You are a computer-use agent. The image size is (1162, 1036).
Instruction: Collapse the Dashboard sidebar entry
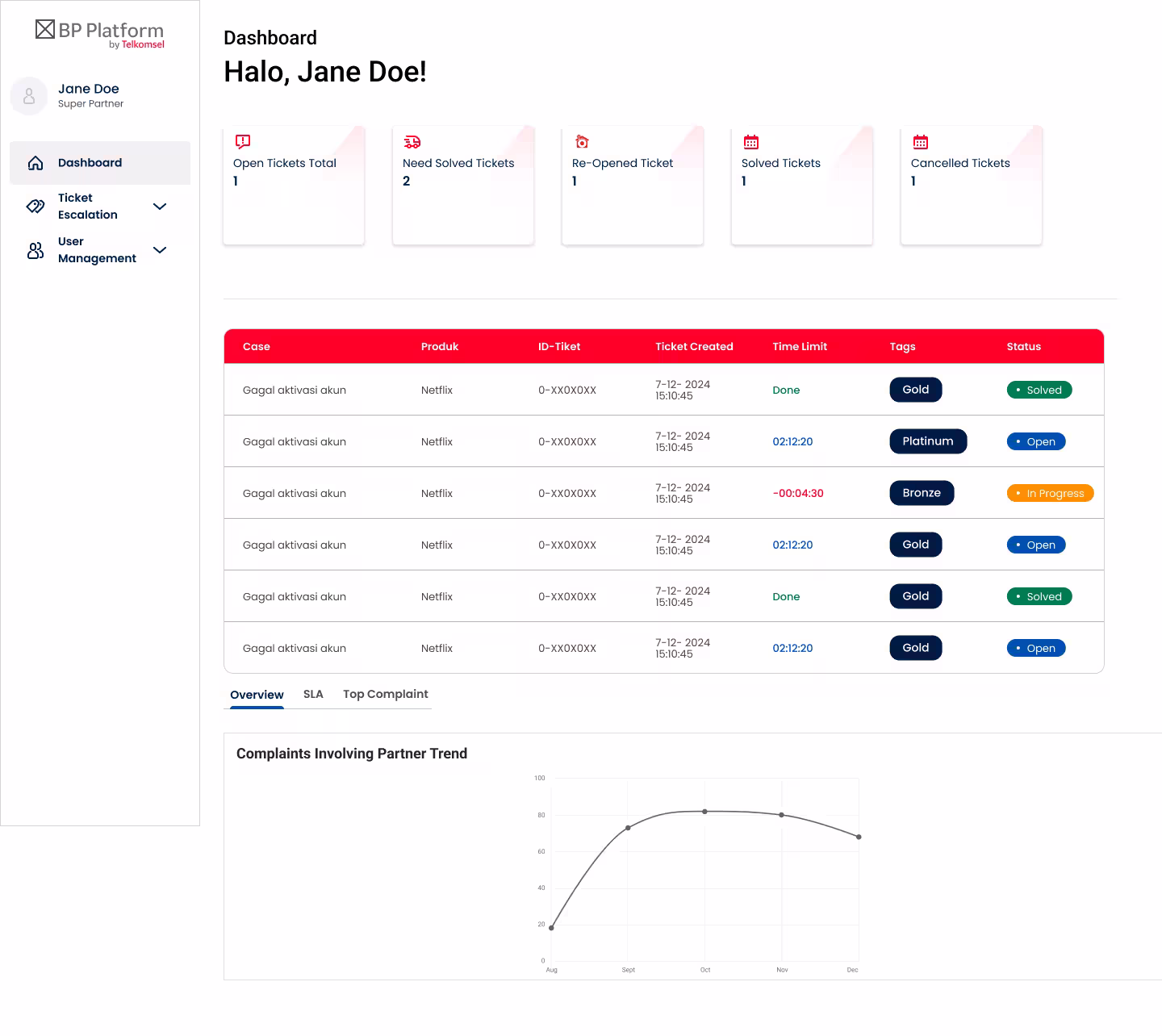[x=90, y=162]
